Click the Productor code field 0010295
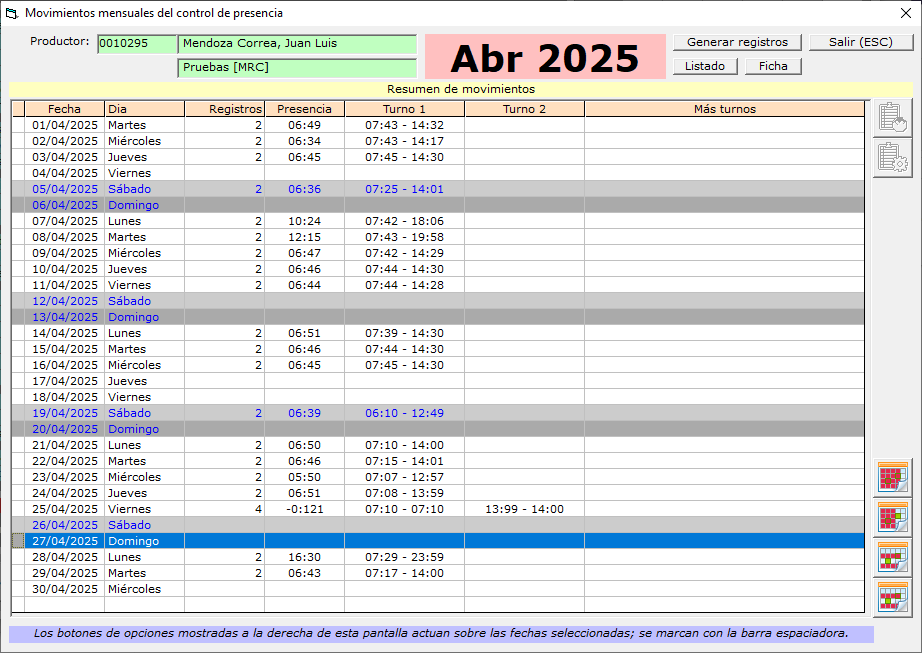 pos(136,44)
